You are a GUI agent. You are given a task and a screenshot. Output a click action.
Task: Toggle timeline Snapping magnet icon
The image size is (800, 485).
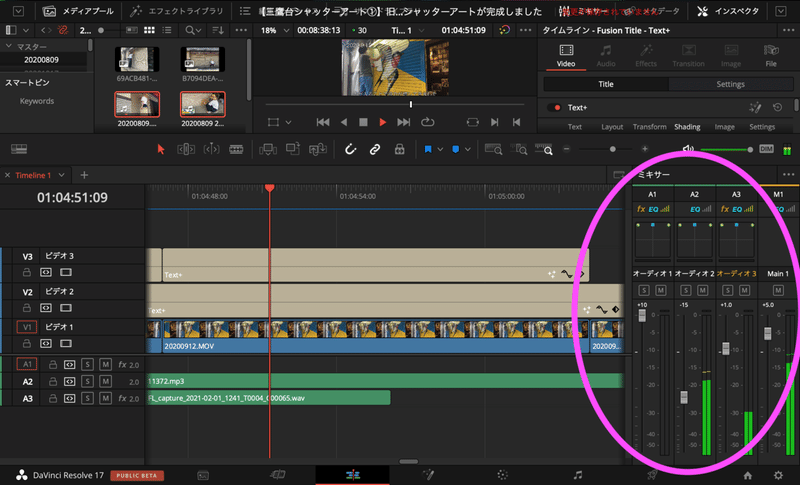point(350,149)
